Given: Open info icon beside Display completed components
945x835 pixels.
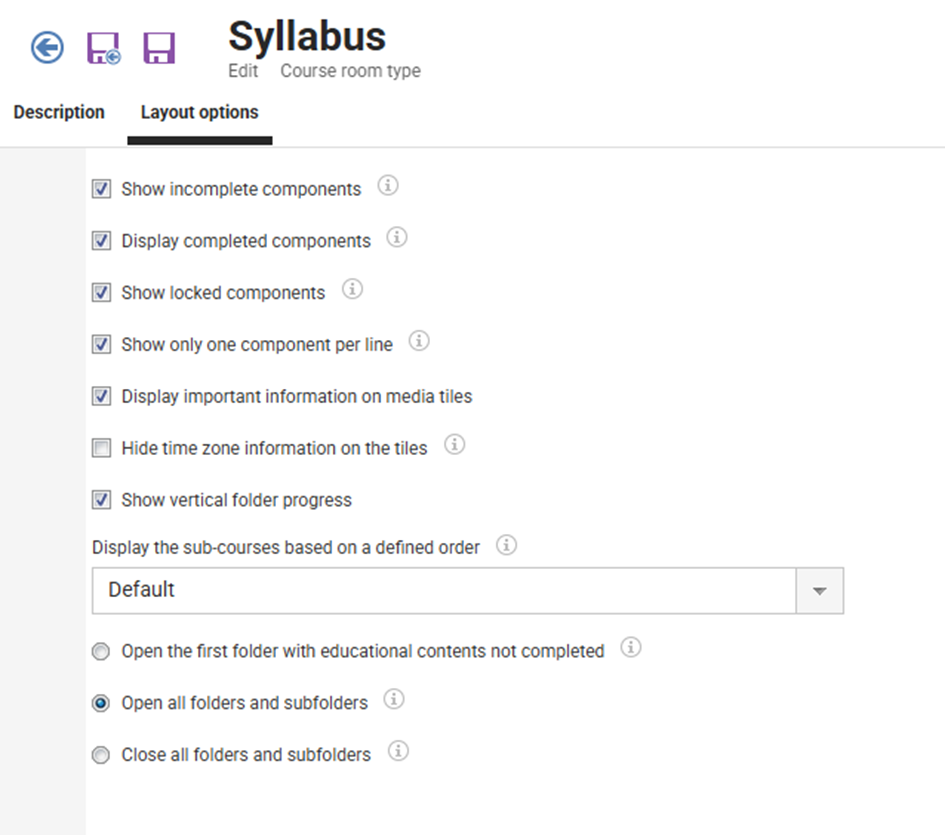Looking at the screenshot, I should pyautogui.click(x=397, y=238).
